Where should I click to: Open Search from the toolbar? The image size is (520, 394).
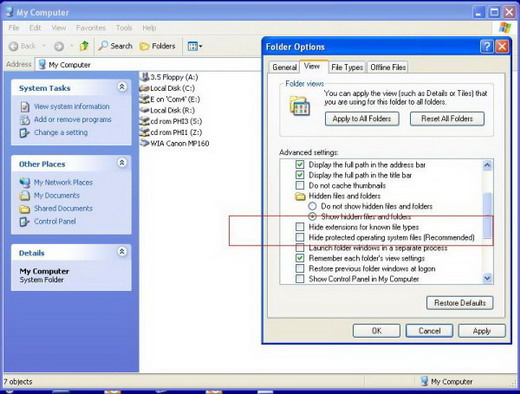pyautogui.click(x=116, y=46)
